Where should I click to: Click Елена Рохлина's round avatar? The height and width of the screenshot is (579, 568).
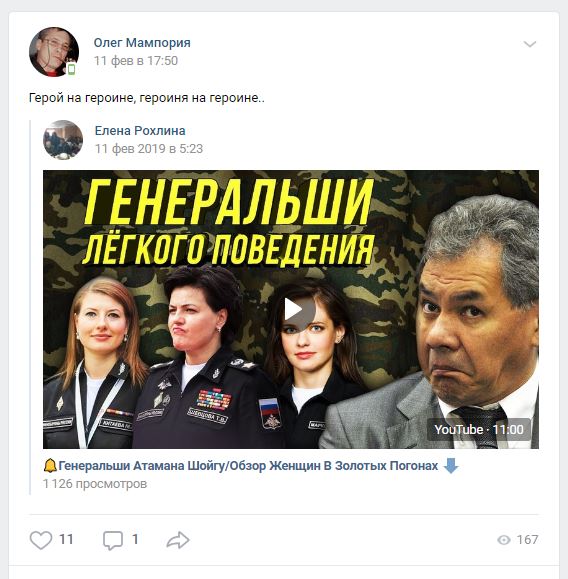pos(63,140)
